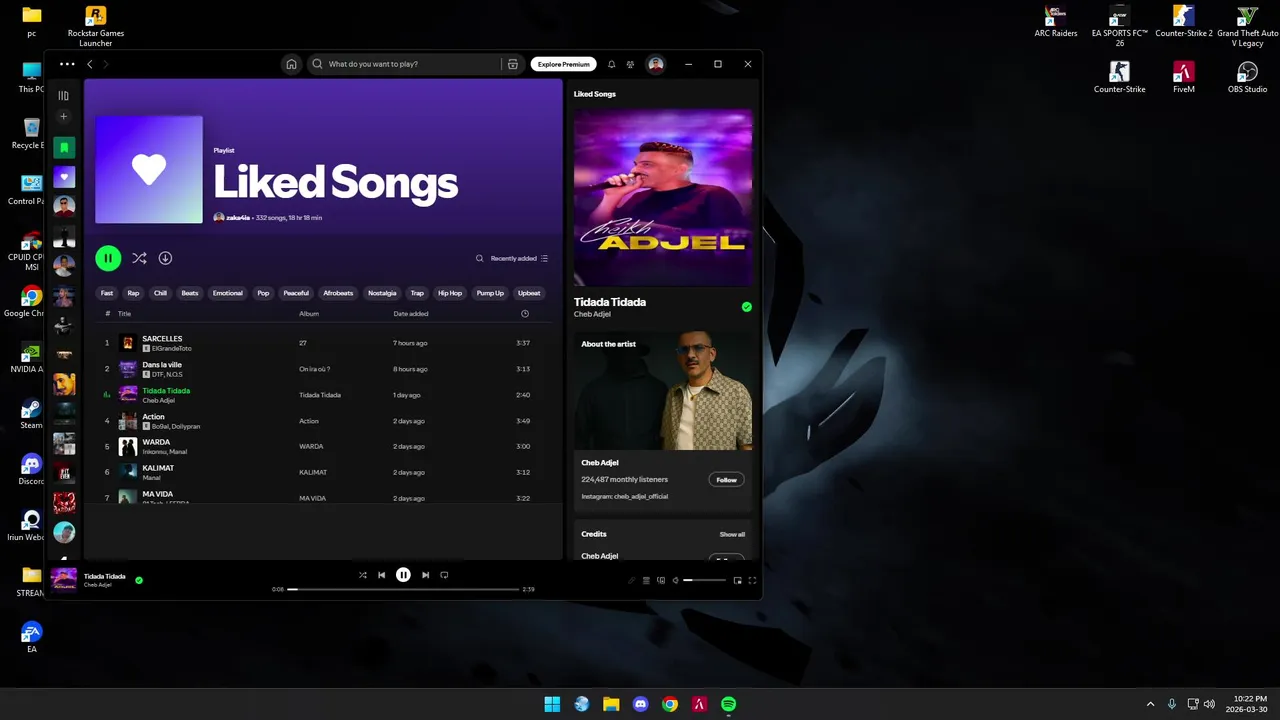Open the green bookmark item in sidebar
1280x720 pixels.
pos(64,148)
